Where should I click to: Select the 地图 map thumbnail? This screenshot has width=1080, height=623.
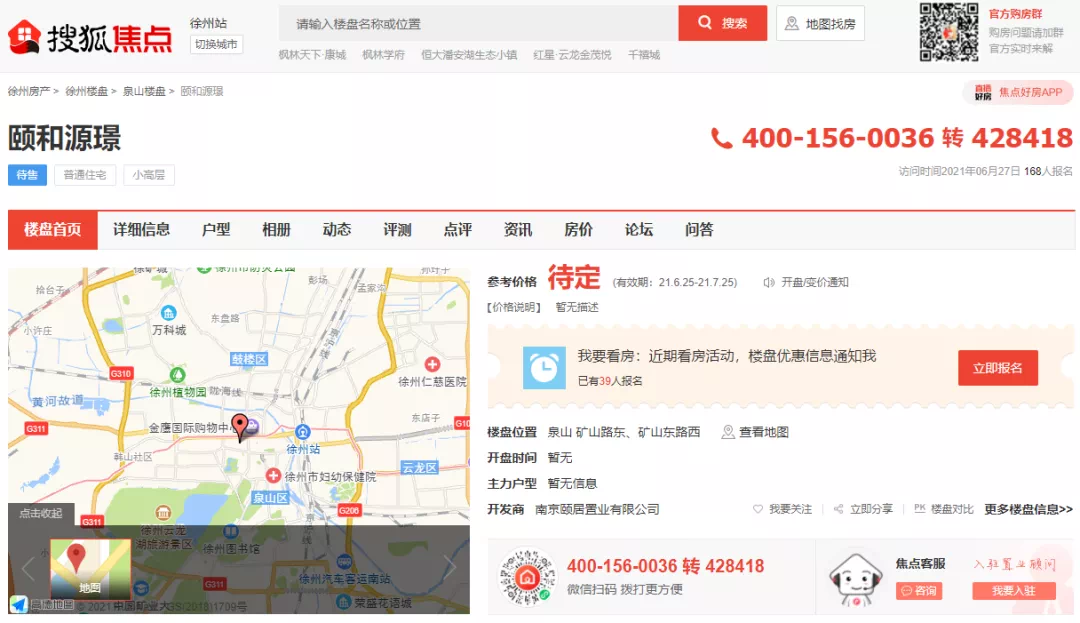90,569
